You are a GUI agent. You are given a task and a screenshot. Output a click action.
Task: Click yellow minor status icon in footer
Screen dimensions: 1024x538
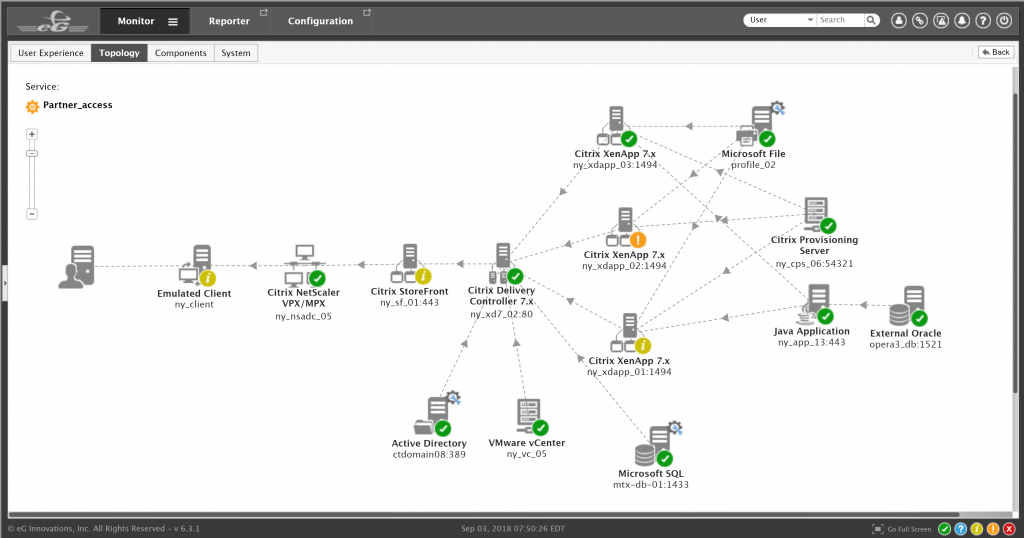(976, 529)
